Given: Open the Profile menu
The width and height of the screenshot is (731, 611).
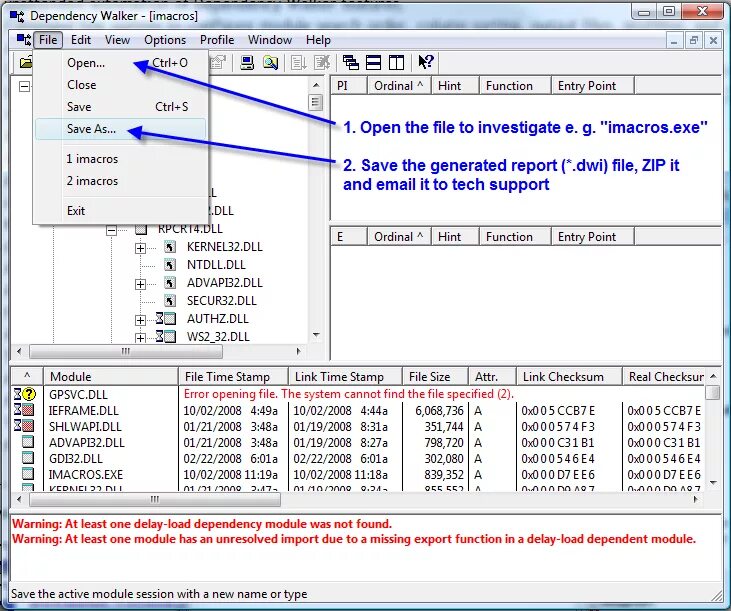Looking at the screenshot, I should click(217, 40).
